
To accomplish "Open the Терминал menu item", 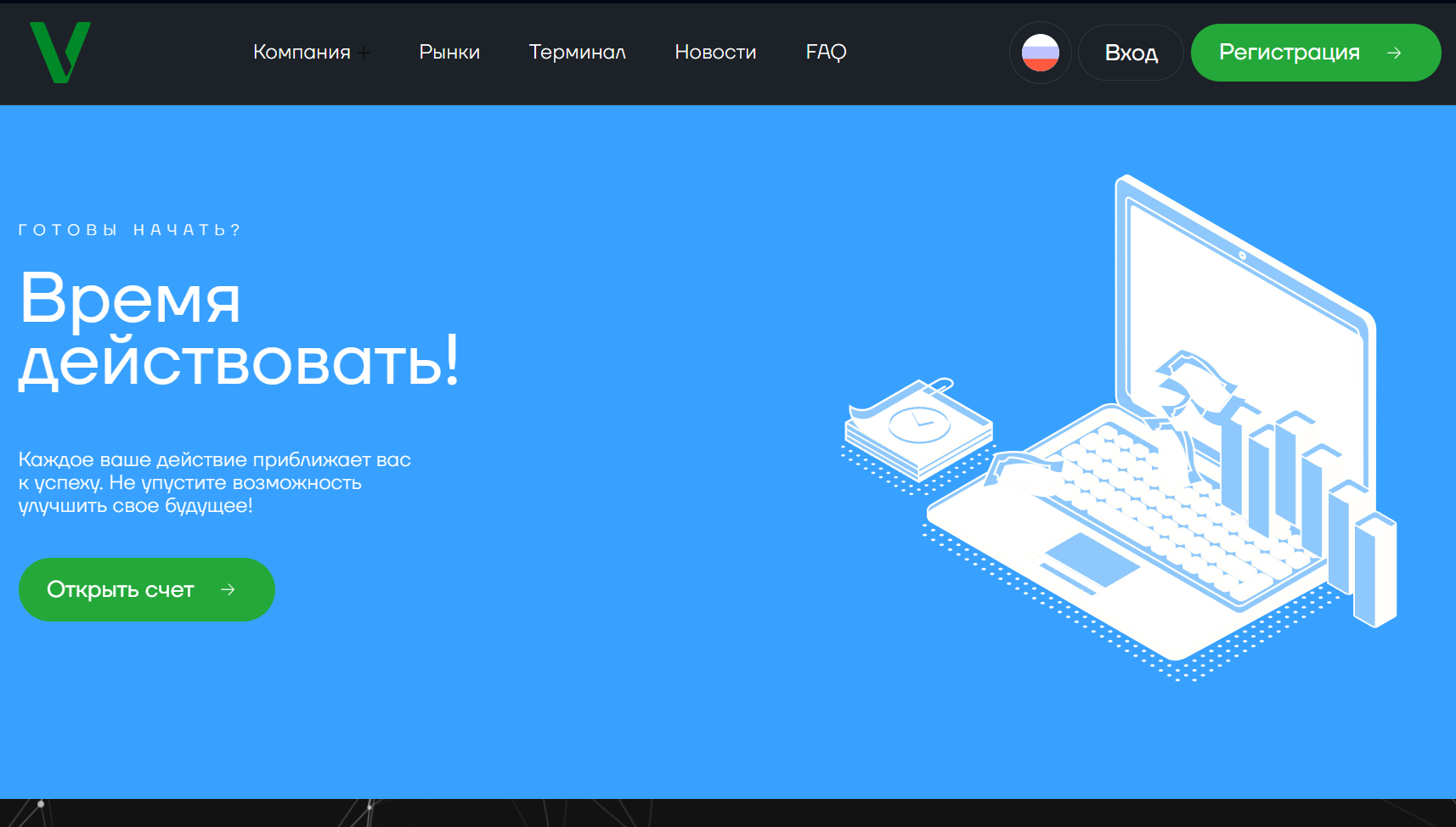I will 577,53.
